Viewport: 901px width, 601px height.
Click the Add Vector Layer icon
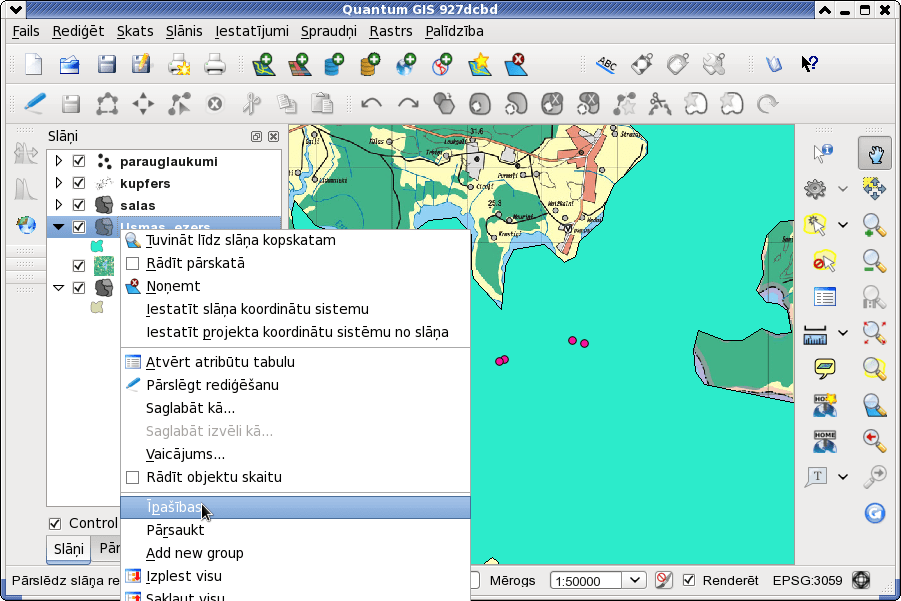[264, 64]
